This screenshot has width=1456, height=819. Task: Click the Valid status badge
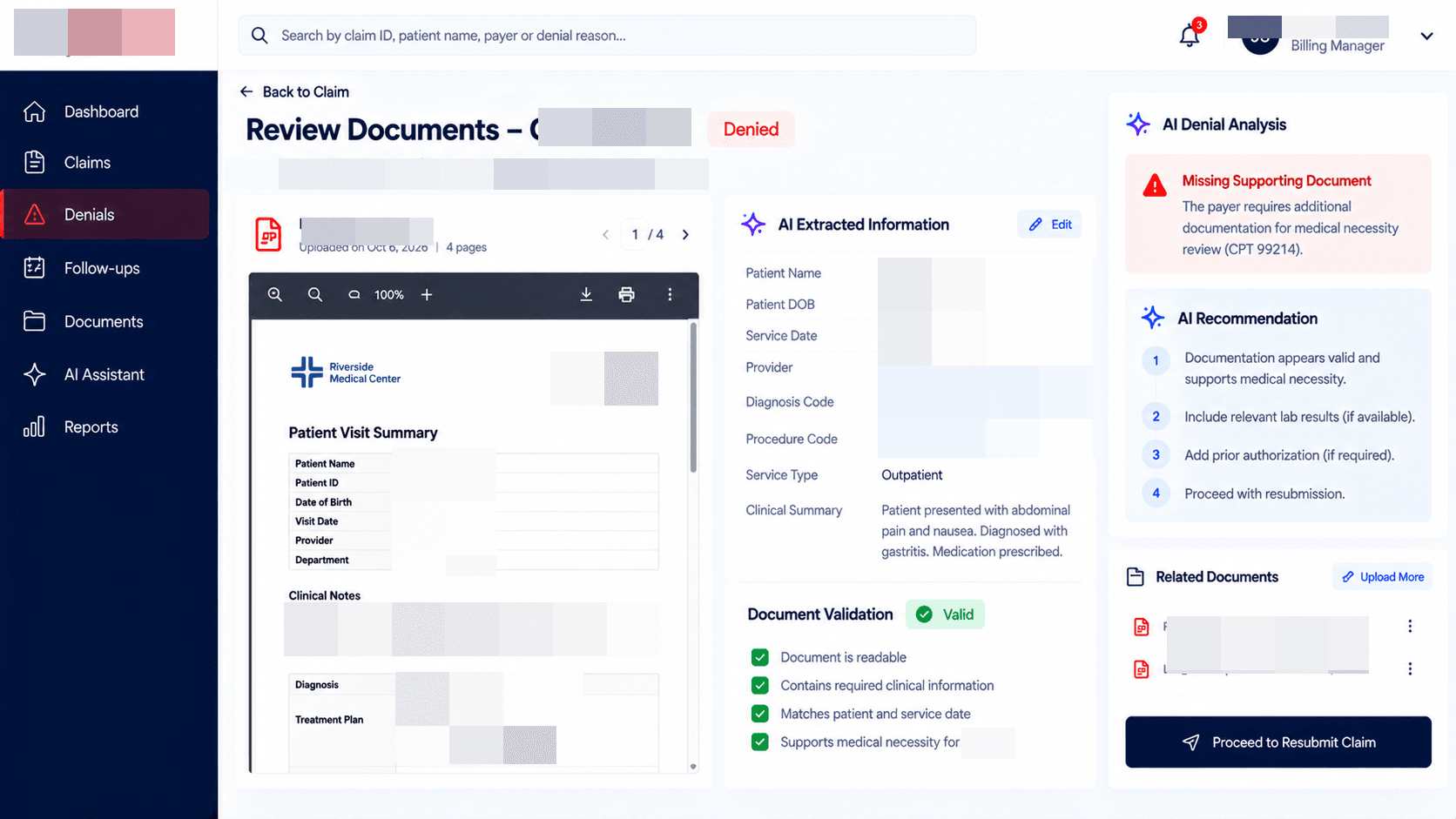click(945, 614)
